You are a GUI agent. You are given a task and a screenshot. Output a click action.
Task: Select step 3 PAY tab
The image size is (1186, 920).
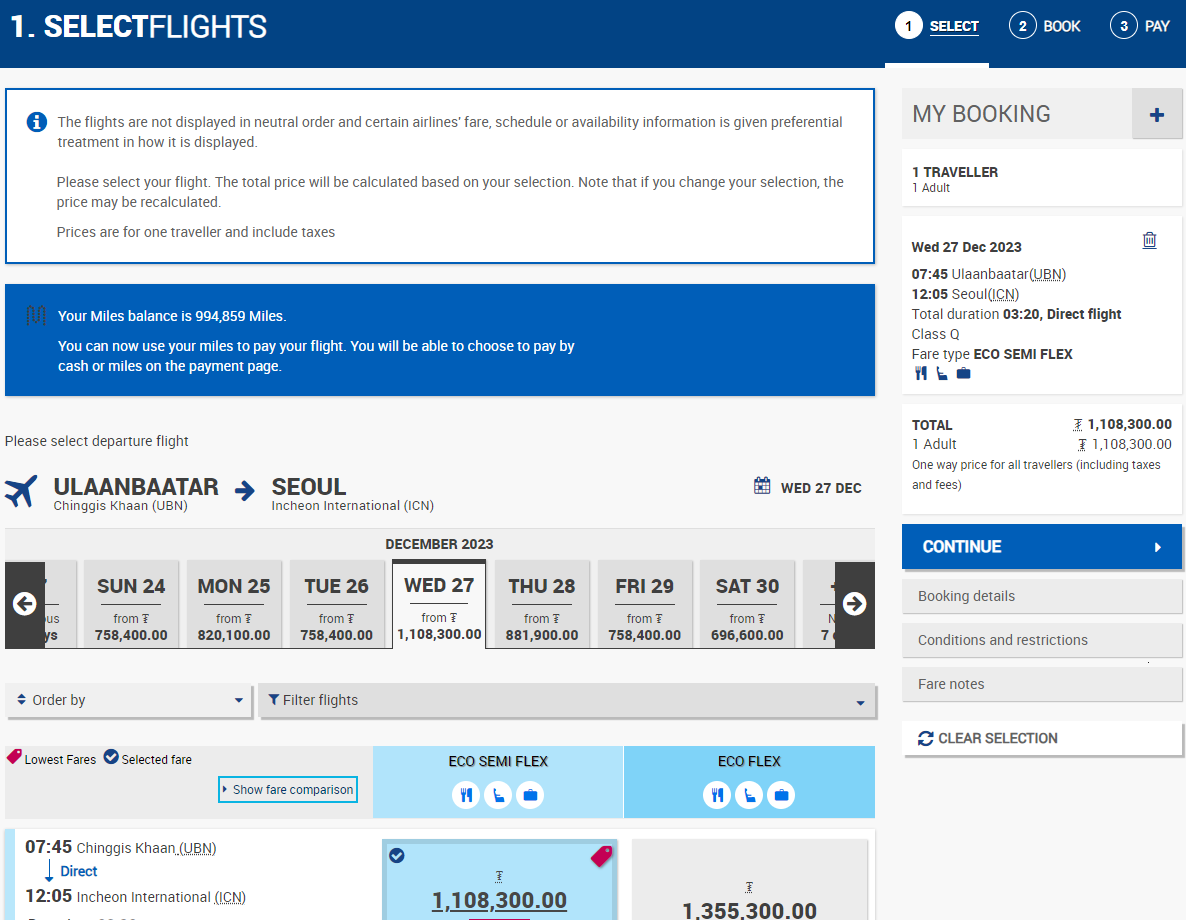point(1140,26)
